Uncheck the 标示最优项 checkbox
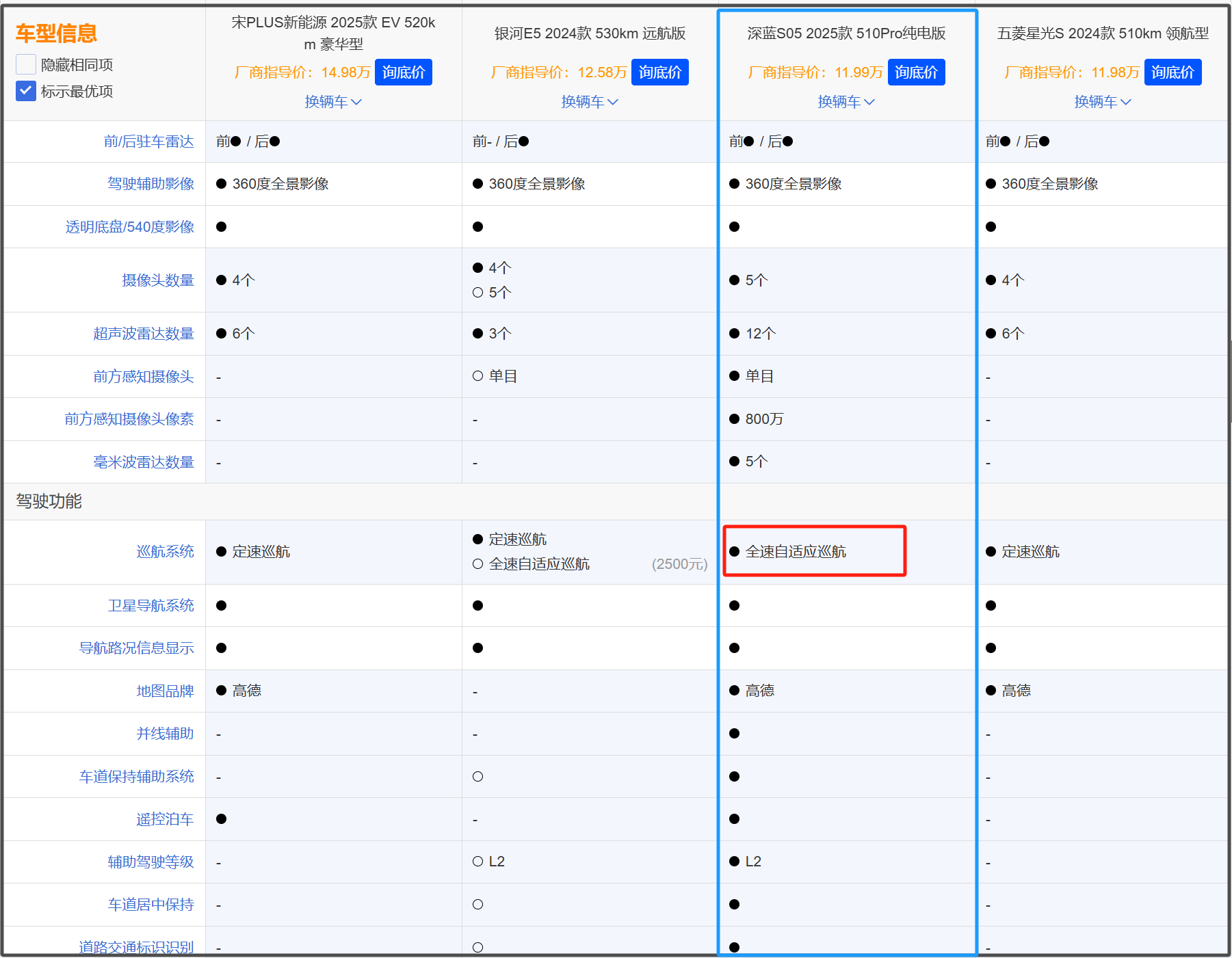The image size is (1232, 958). coord(26,91)
